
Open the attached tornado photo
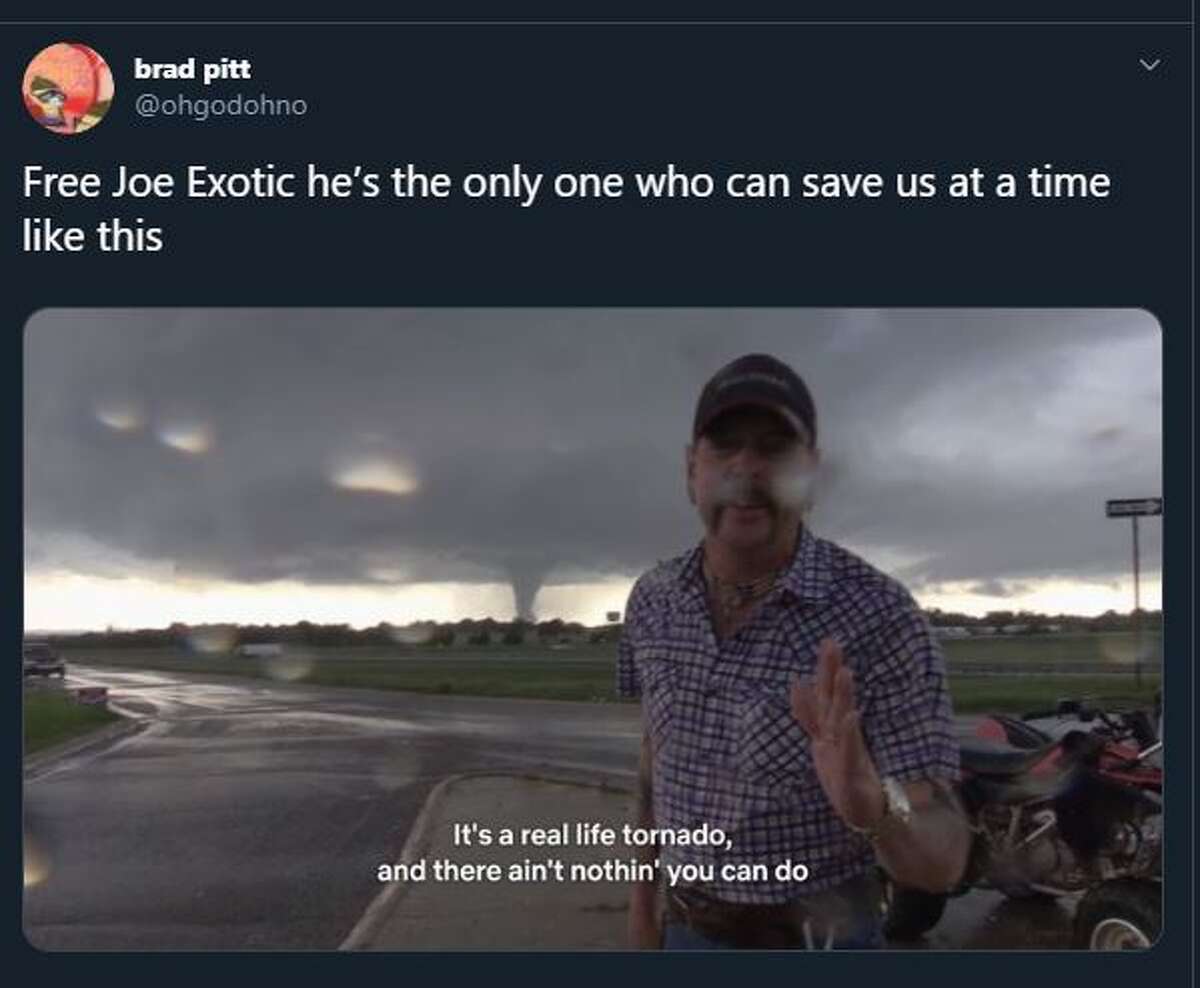592,629
